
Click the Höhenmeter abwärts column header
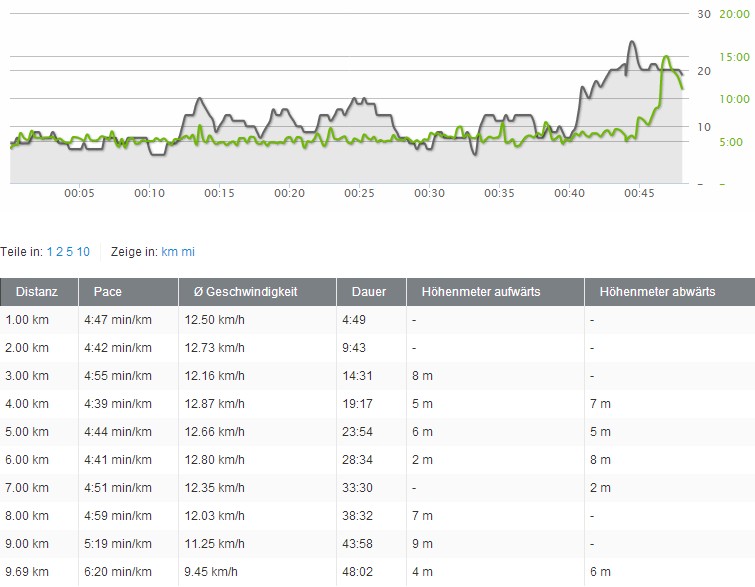[x=657, y=293]
